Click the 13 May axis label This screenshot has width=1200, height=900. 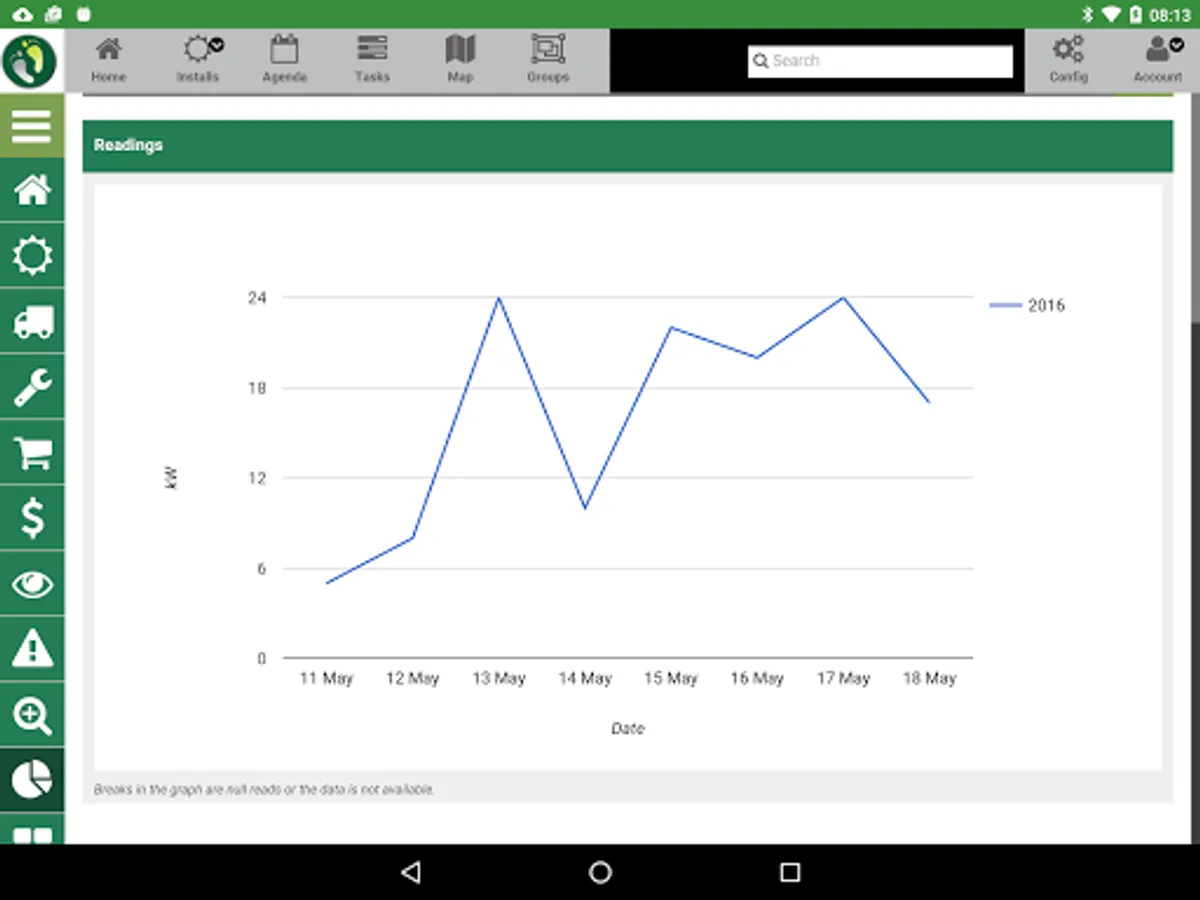coord(499,678)
